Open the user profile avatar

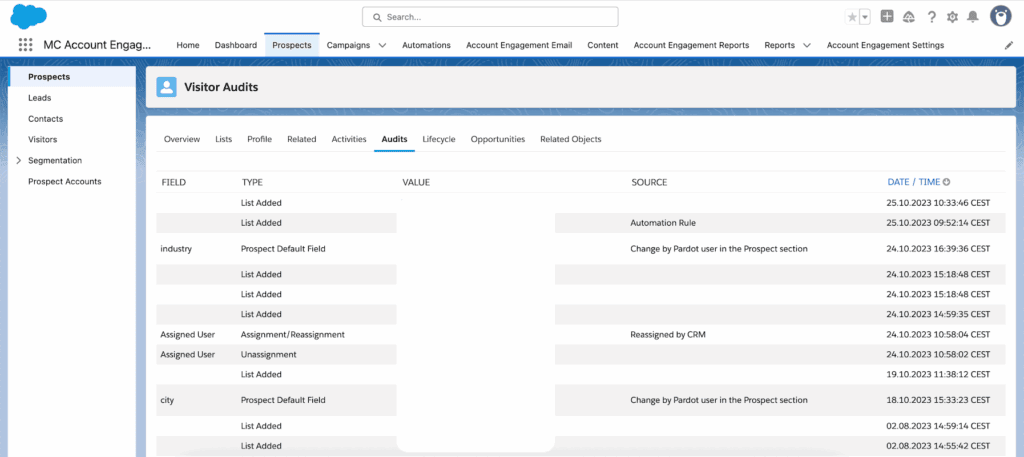point(1000,16)
